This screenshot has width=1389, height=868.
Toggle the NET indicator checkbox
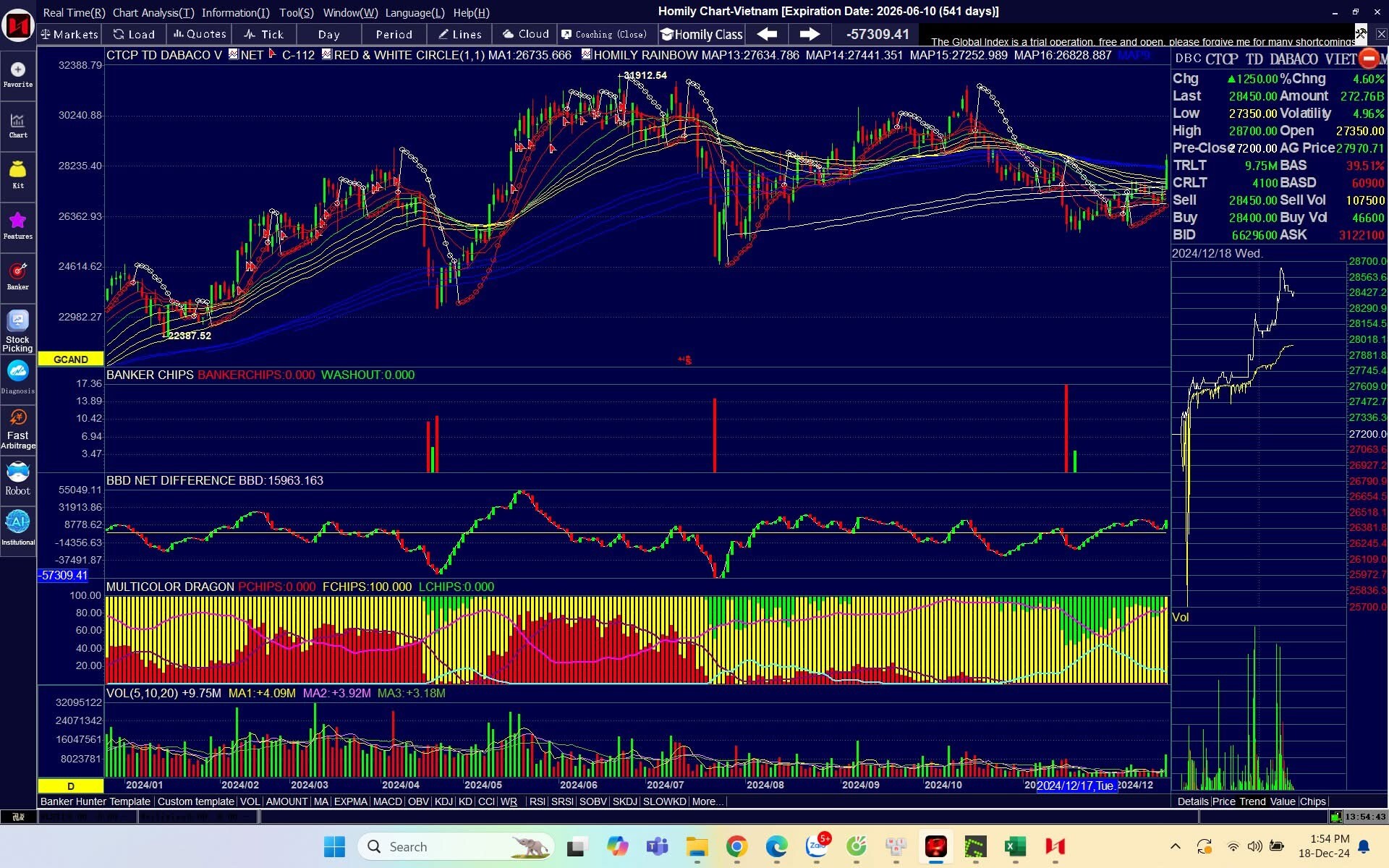(233, 54)
